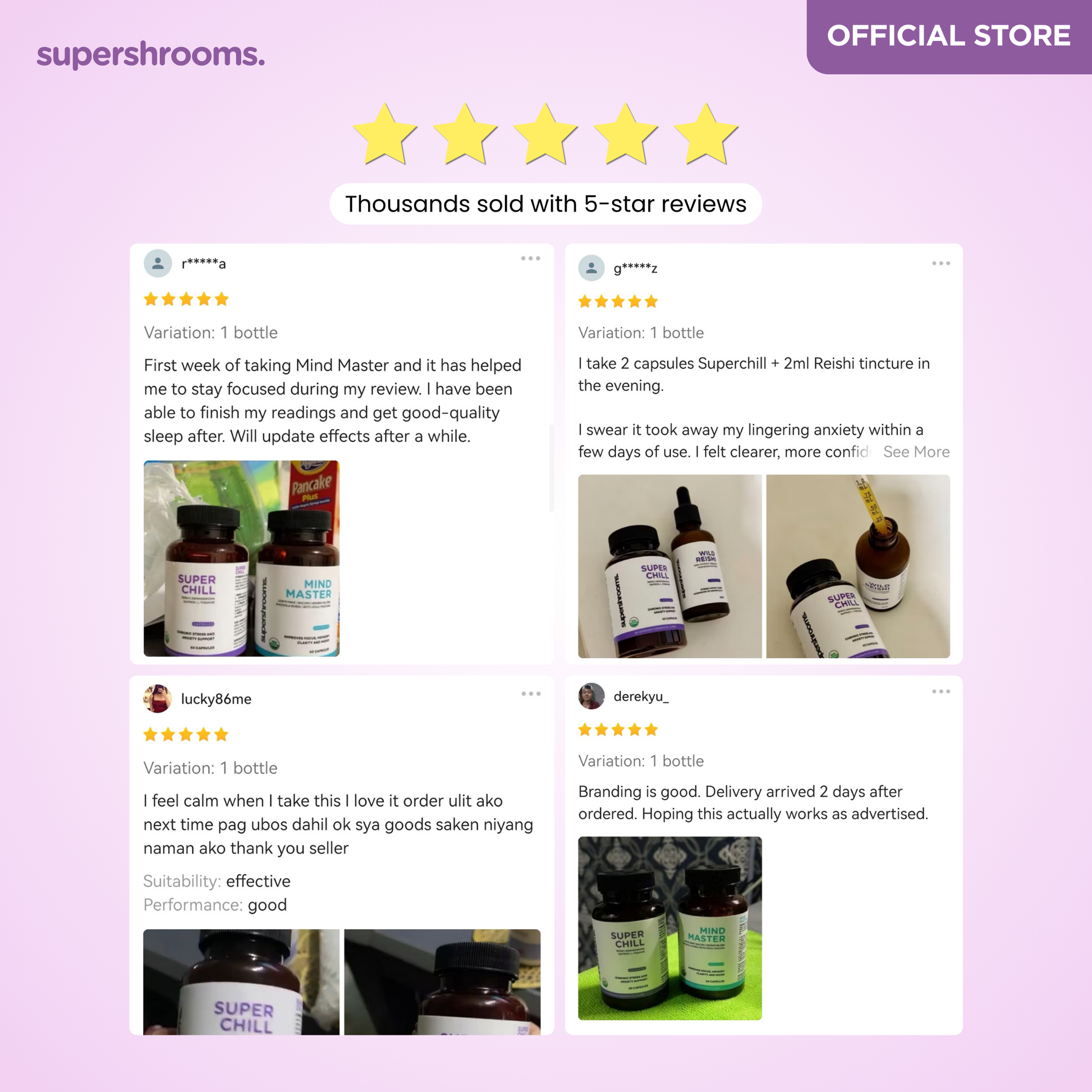Click the derekyu_ username

click(x=641, y=696)
